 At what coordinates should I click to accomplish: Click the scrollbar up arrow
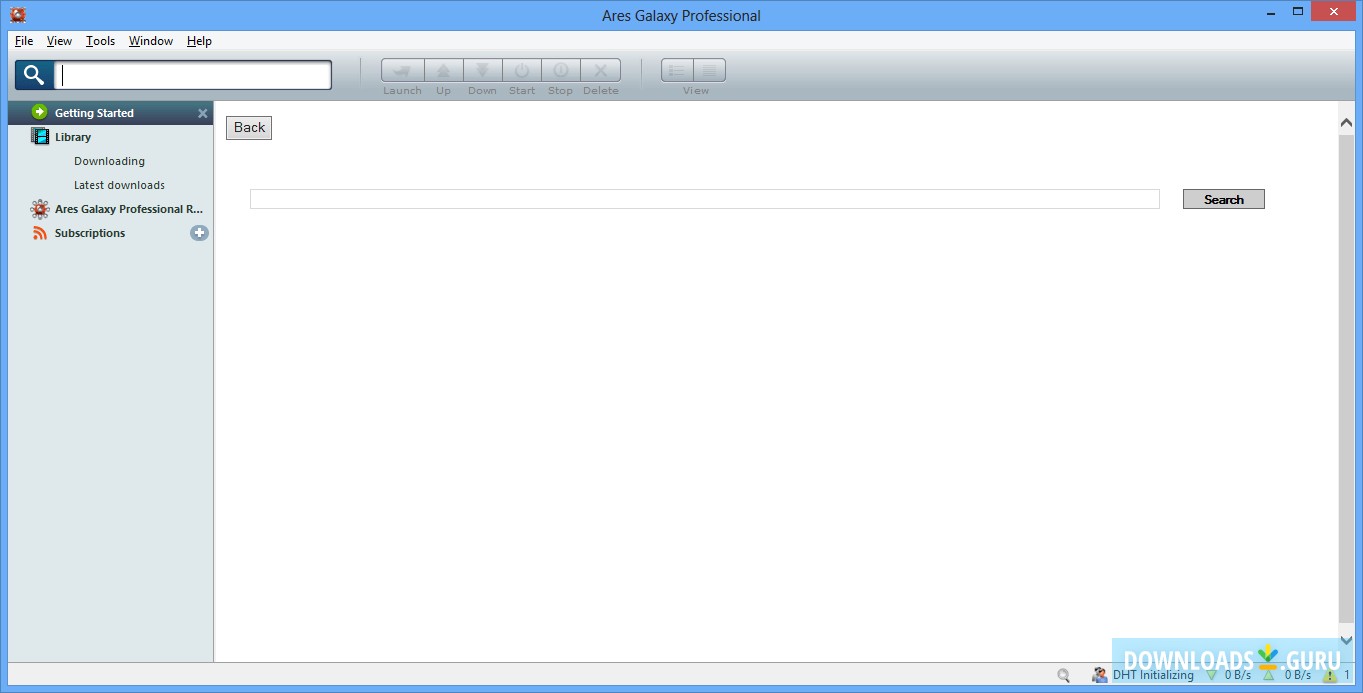[1346, 122]
